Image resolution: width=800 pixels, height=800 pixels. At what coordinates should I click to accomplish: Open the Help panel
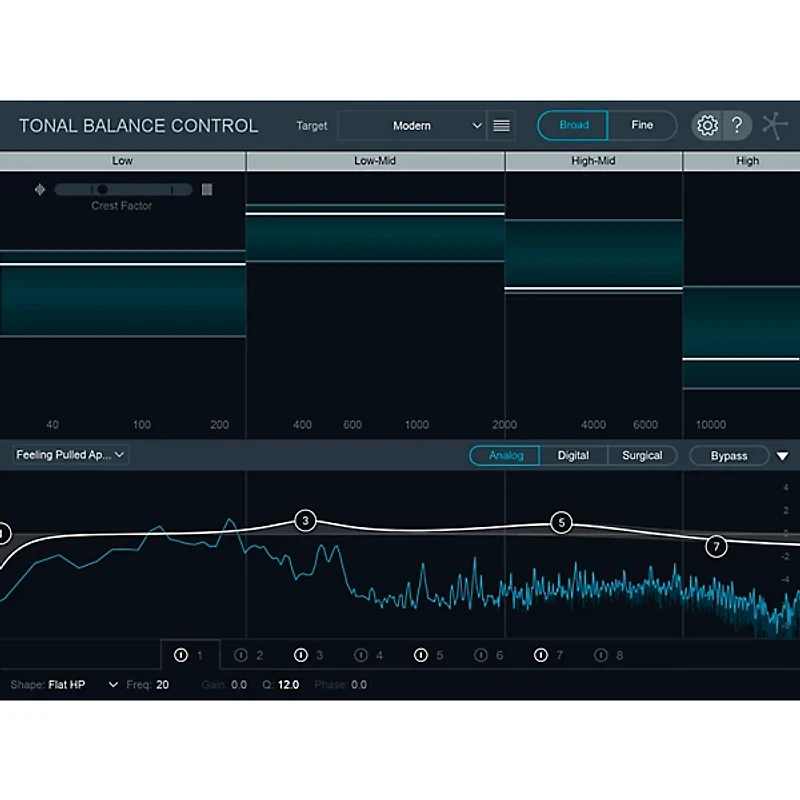(x=737, y=125)
